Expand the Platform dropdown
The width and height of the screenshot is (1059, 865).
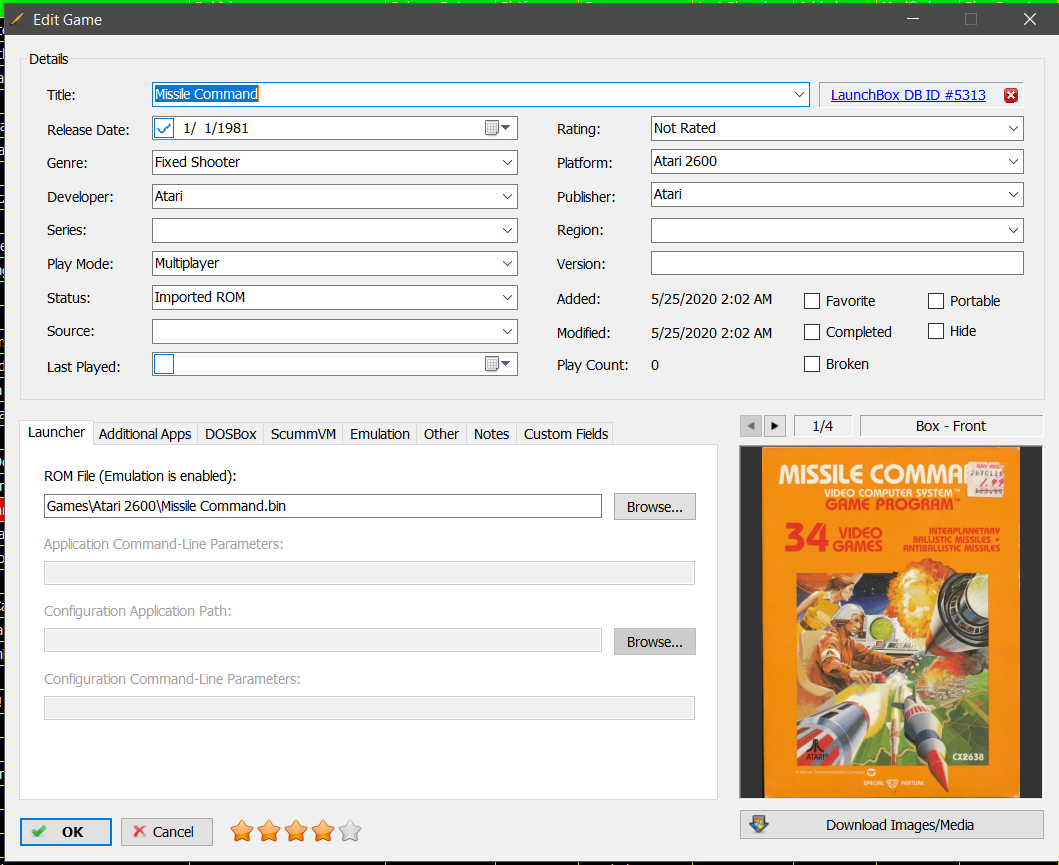(x=1013, y=161)
